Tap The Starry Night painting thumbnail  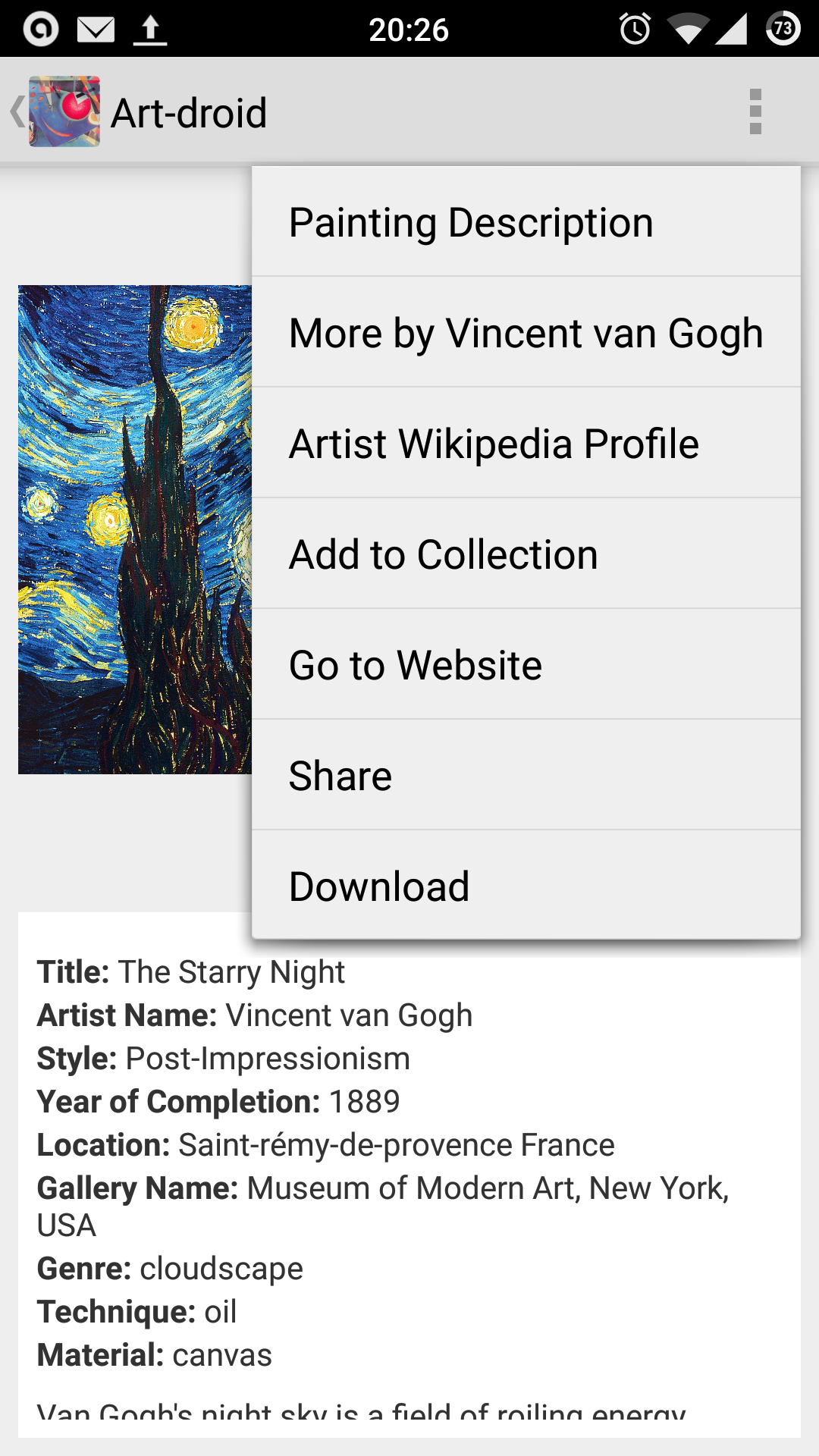(135, 529)
